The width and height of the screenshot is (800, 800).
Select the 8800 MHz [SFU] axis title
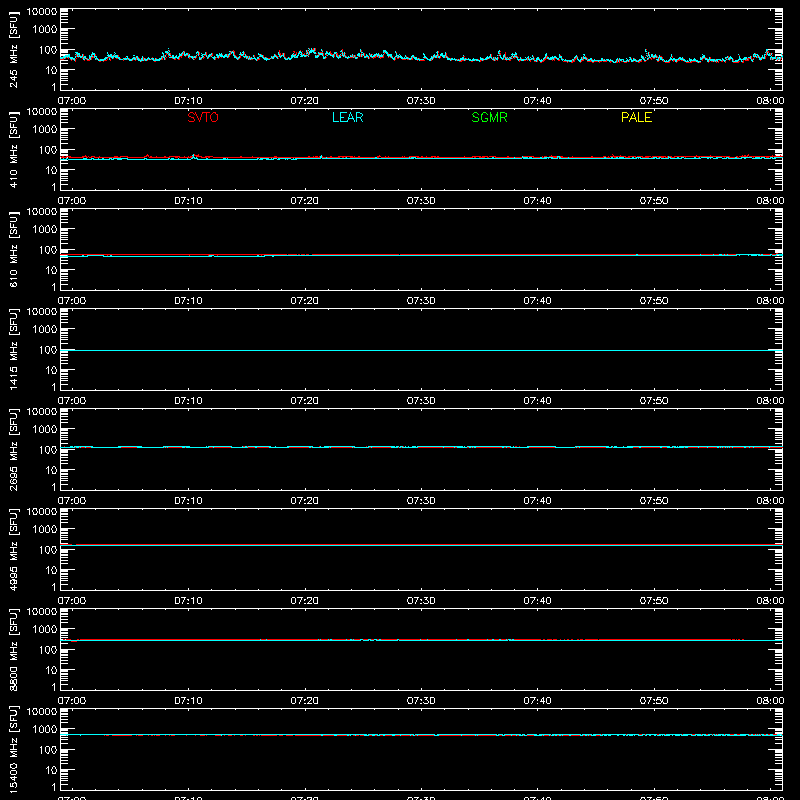[x=13, y=649]
